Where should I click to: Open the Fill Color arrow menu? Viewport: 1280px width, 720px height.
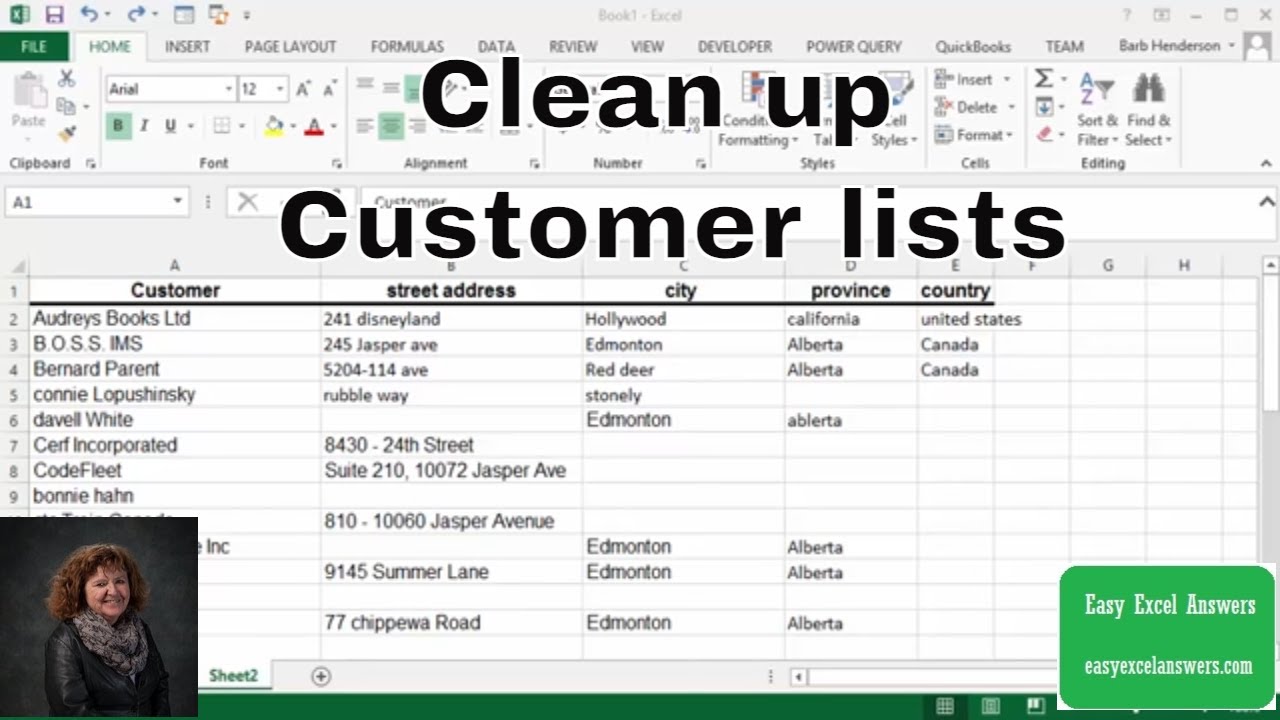pyautogui.click(x=292, y=126)
